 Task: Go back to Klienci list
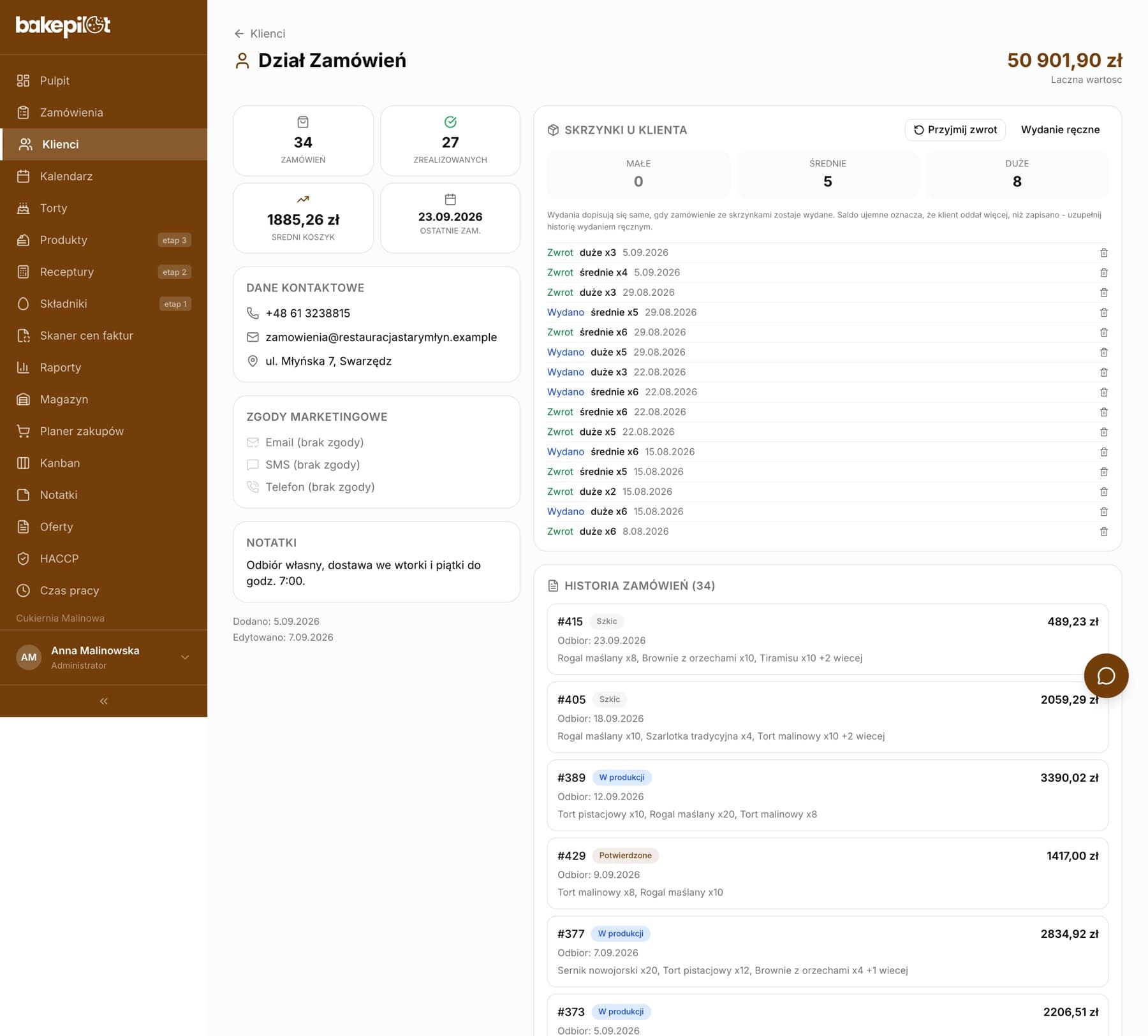click(x=260, y=33)
